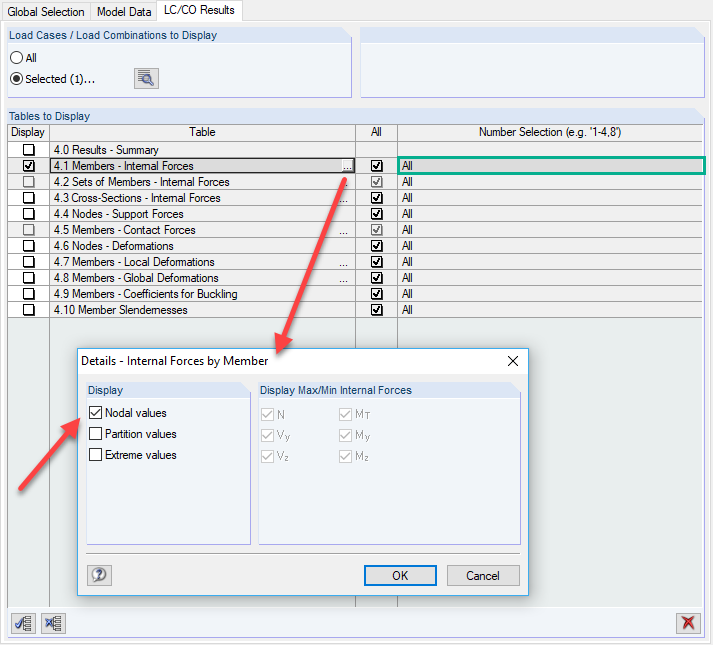713x645 pixels.
Task: Click number selection cell for 4.3 Cross-Sections
Action: (x=550, y=198)
